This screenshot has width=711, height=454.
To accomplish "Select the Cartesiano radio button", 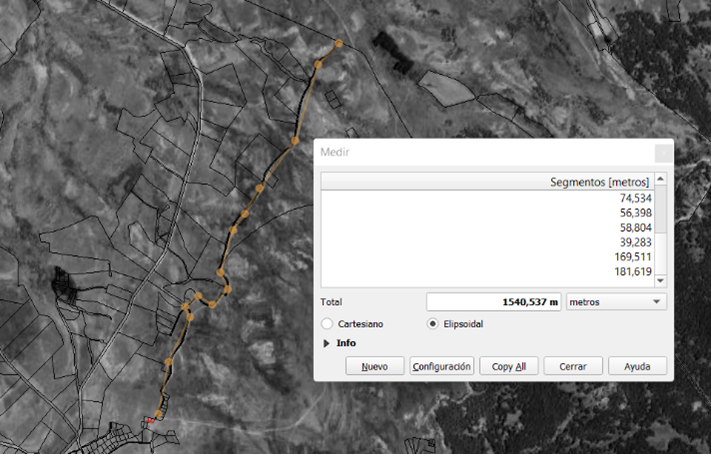I will 328,324.
